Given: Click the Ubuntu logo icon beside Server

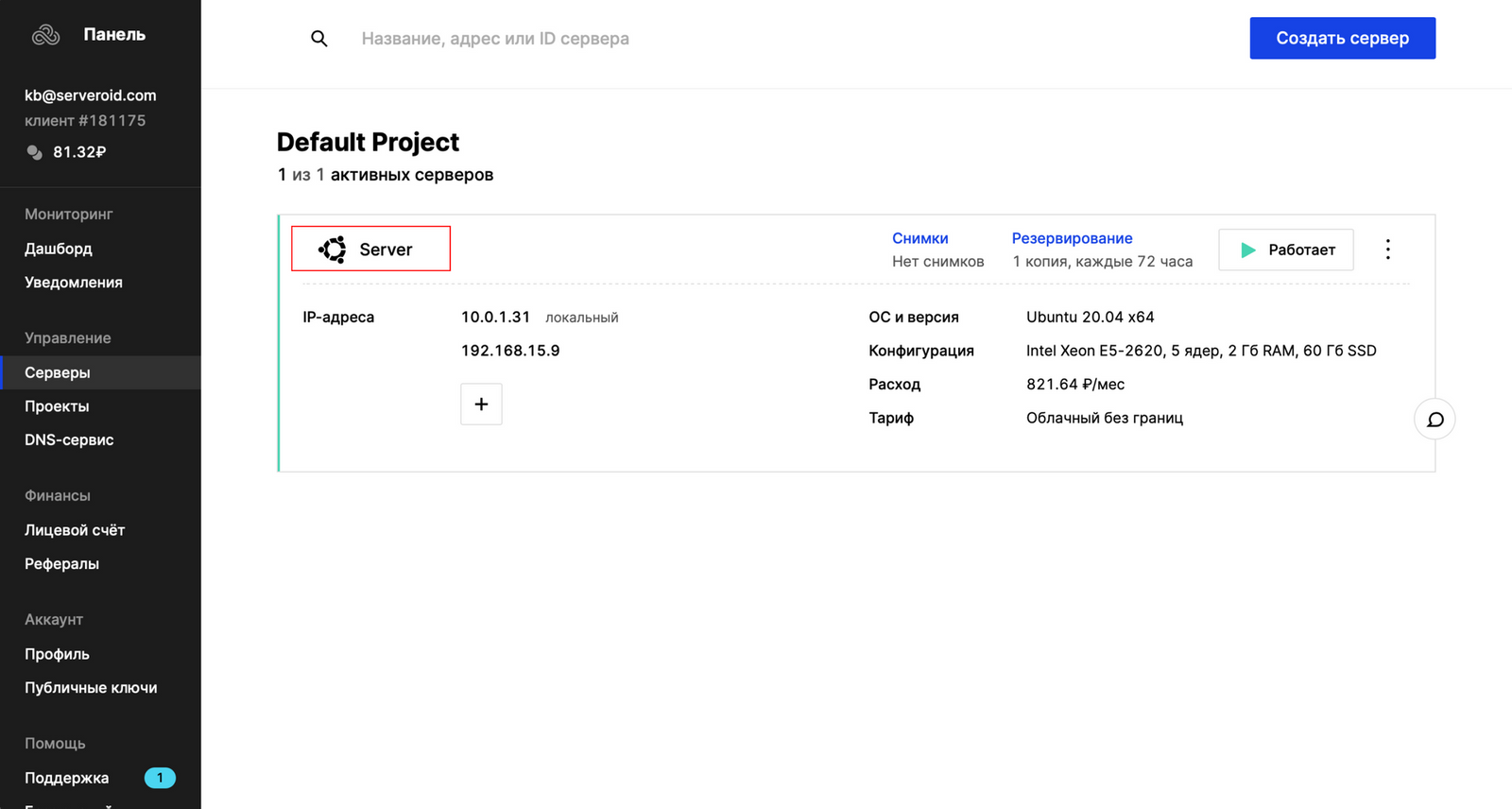Looking at the screenshot, I should pyautogui.click(x=333, y=250).
